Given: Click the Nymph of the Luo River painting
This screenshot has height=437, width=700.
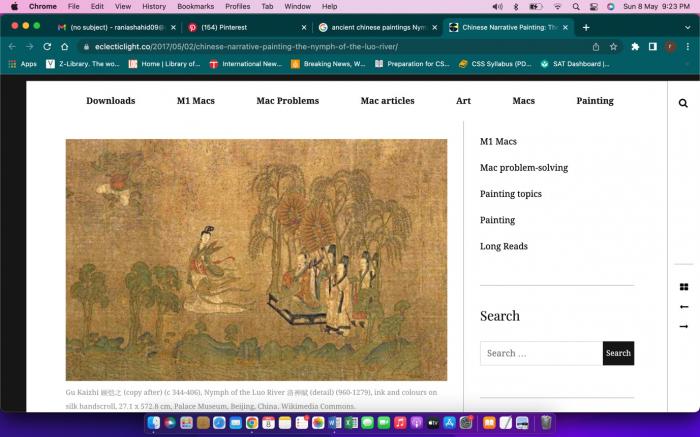Looking at the screenshot, I should [256, 260].
